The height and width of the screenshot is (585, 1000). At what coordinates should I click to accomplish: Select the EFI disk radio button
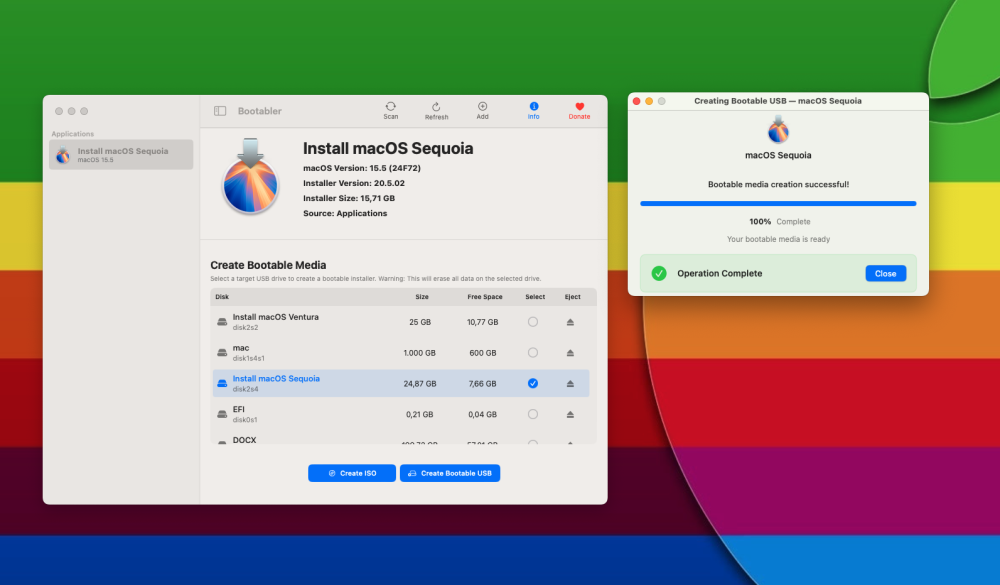533,414
